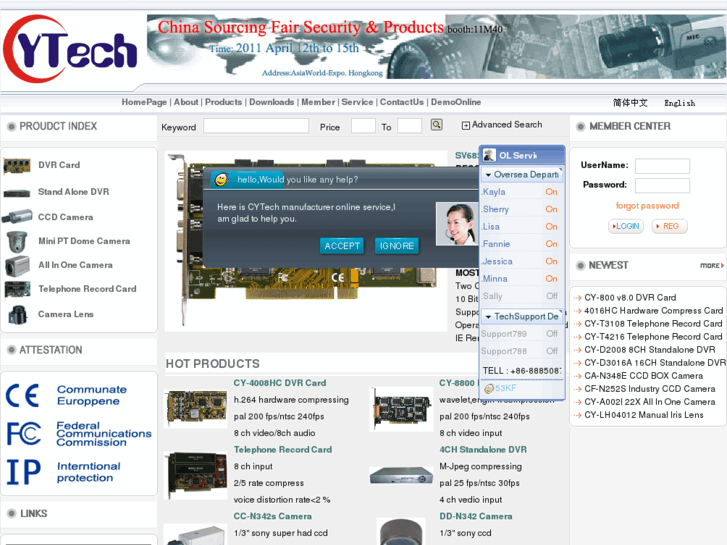Click into the UserName field

tap(661, 166)
